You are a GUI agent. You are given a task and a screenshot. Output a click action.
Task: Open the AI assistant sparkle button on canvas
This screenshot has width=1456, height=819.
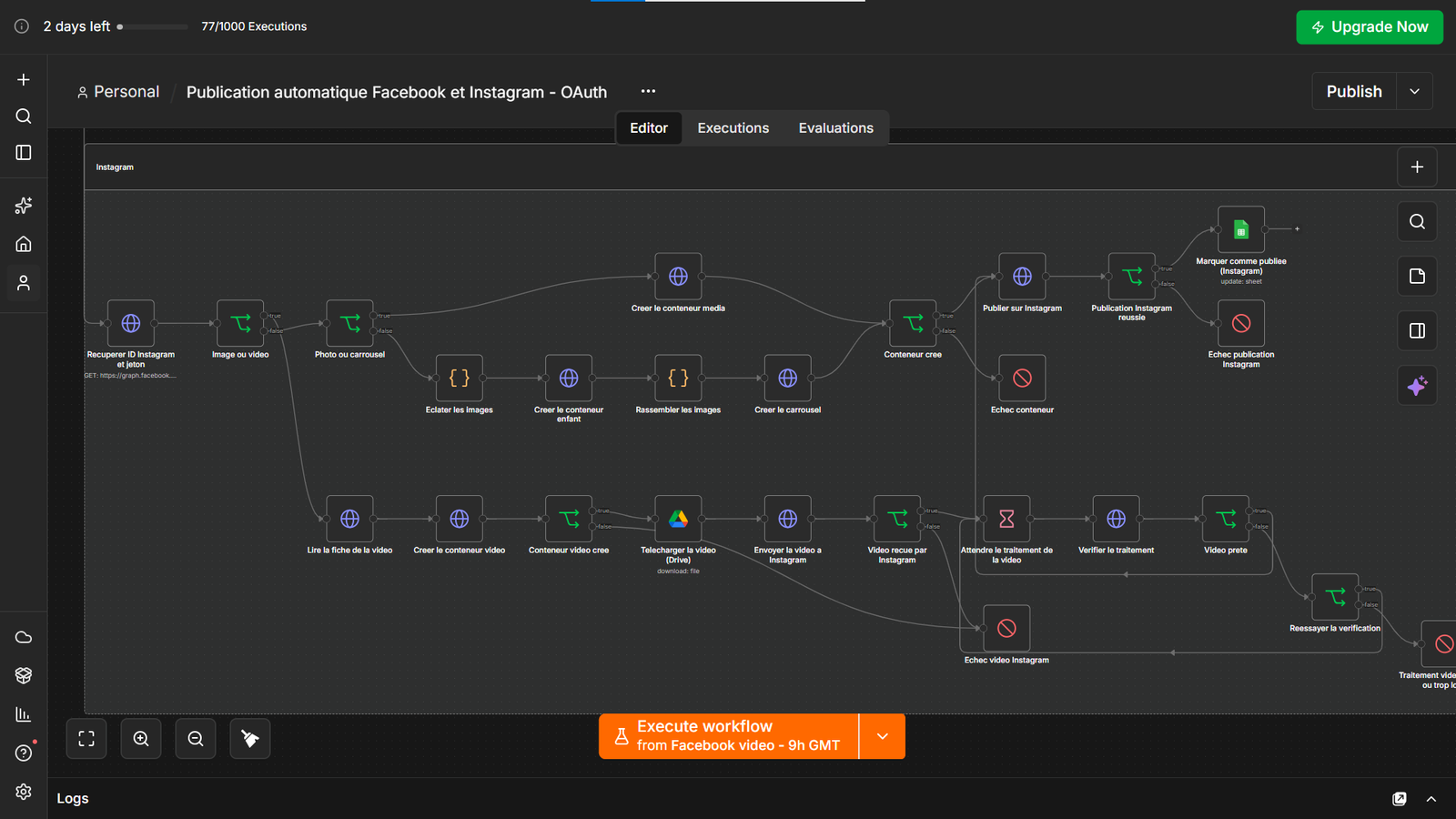tap(1417, 386)
